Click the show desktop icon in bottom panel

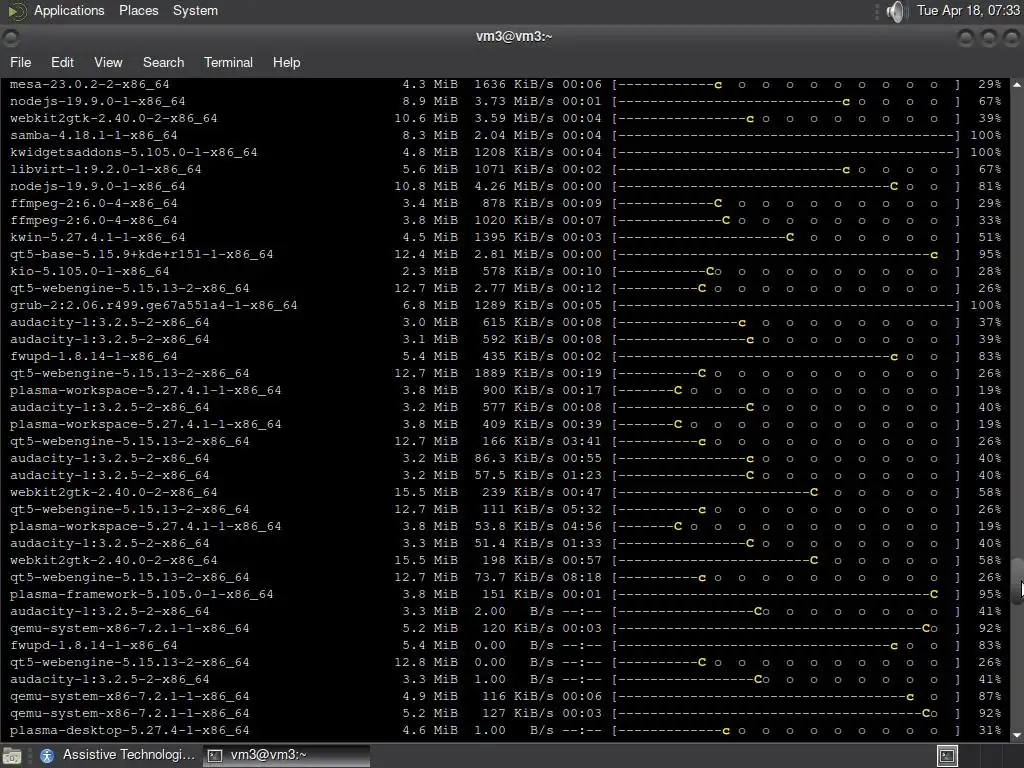click(x=12, y=756)
